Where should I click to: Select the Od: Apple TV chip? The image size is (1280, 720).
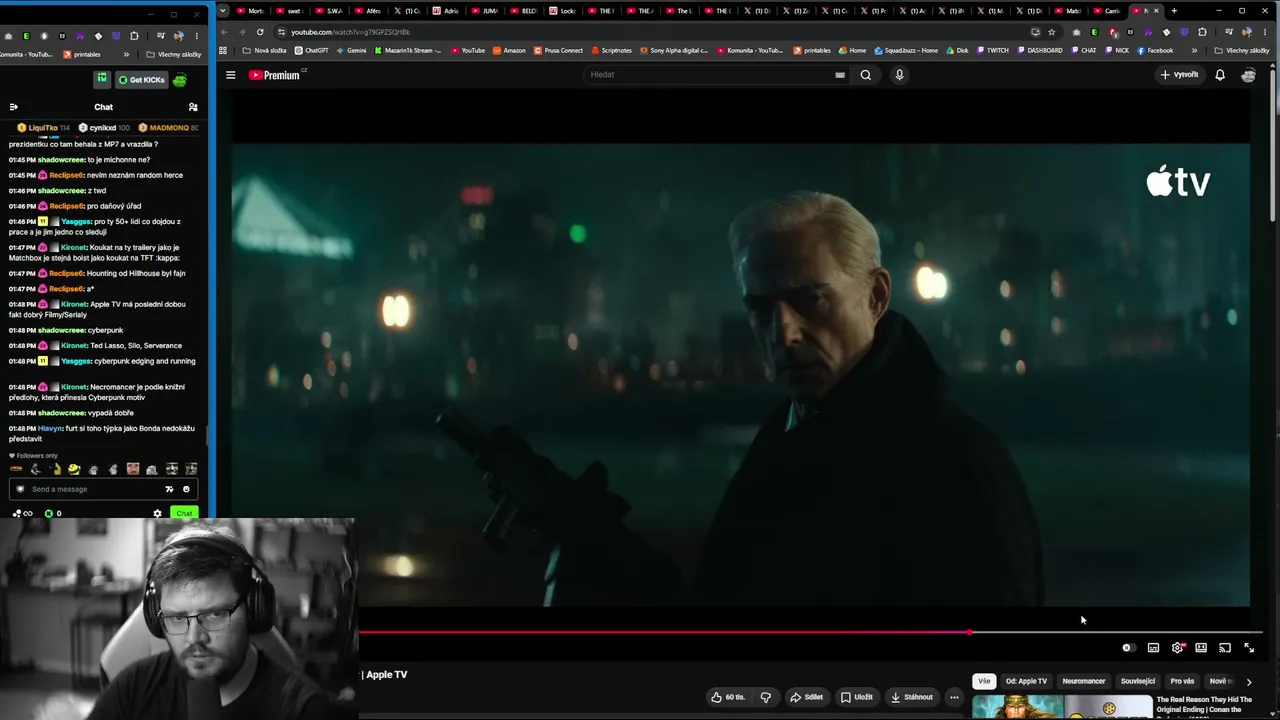point(1026,681)
